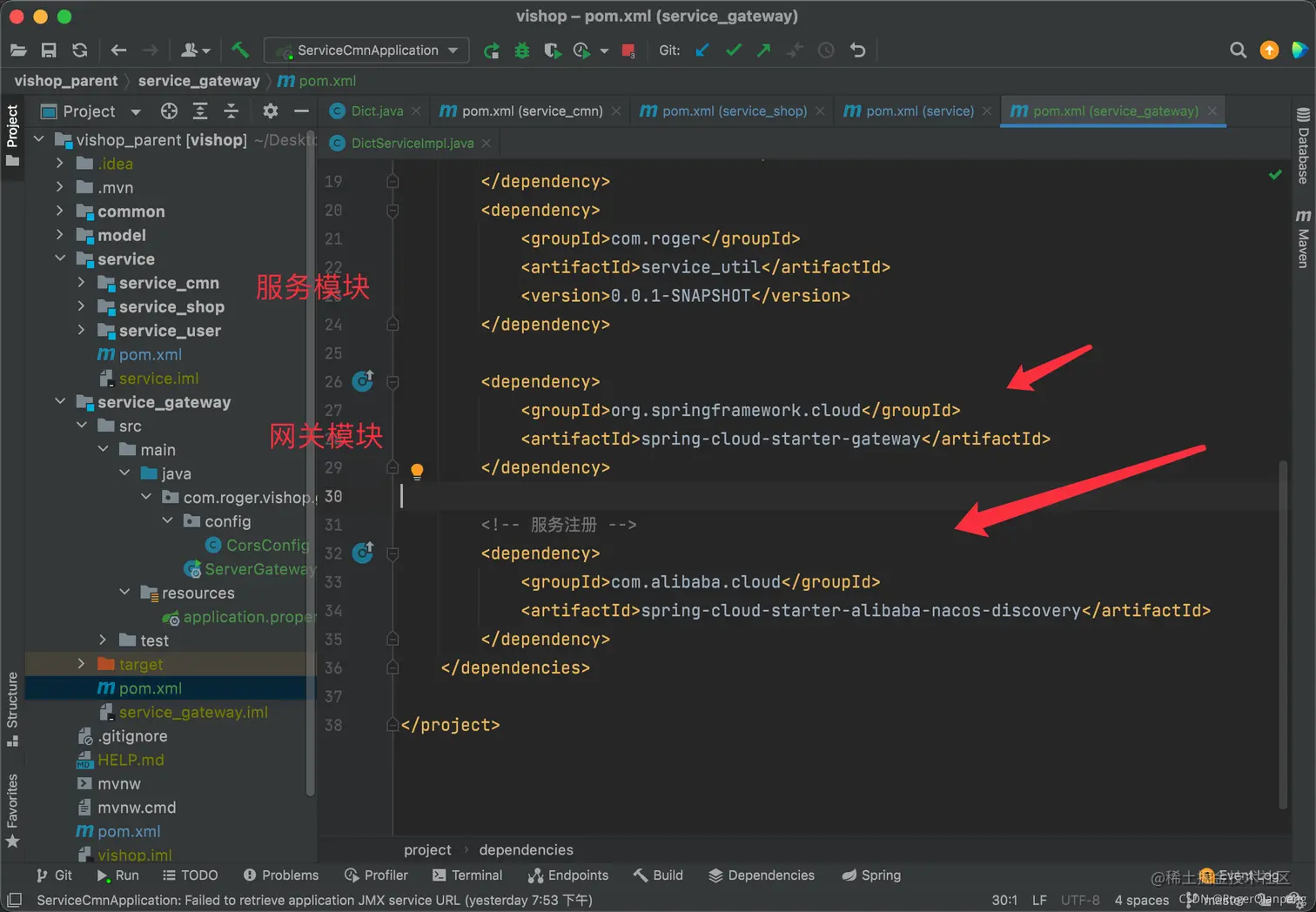
Task: Expand the target folder
Action: [82, 664]
